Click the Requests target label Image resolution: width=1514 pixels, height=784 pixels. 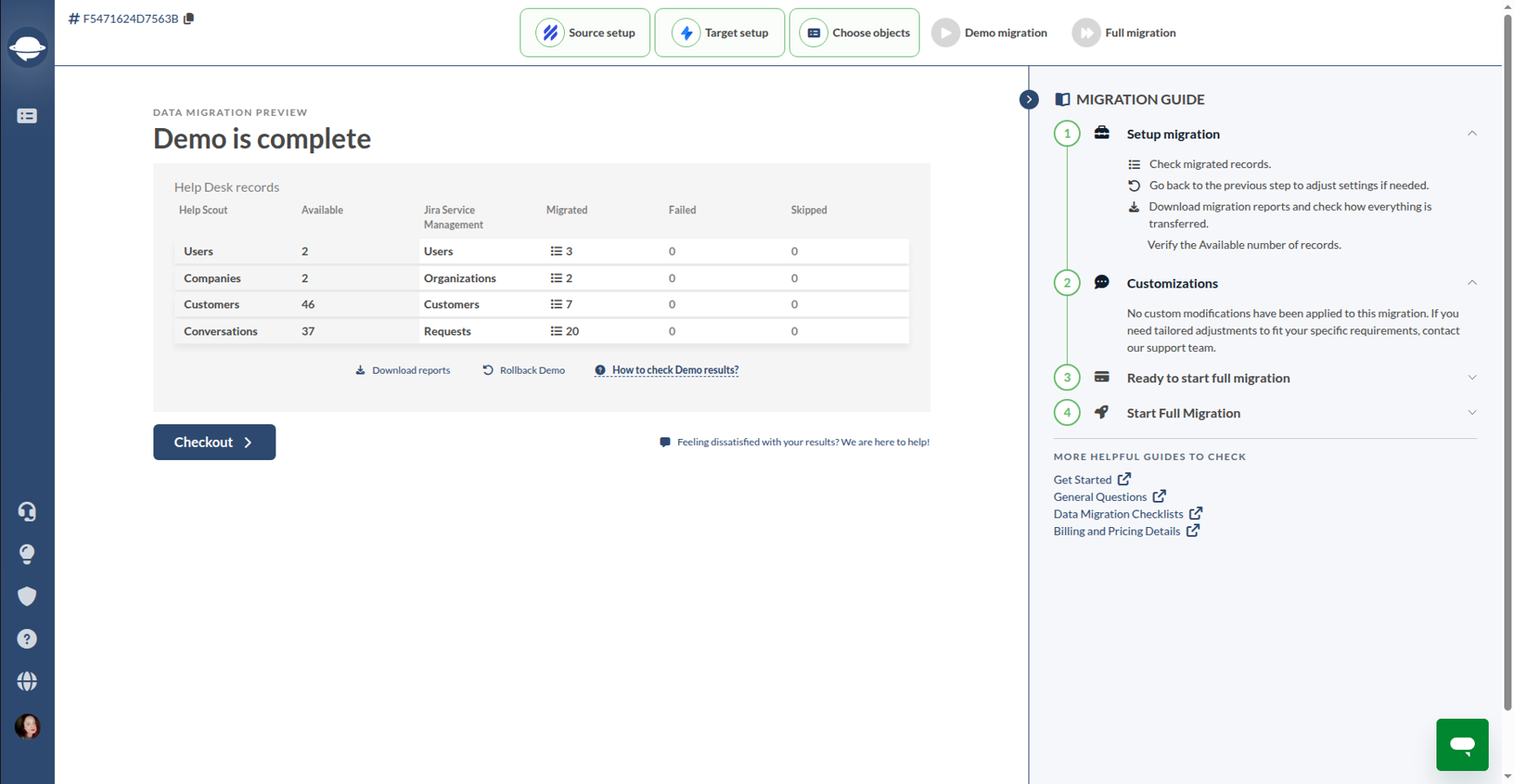tap(447, 331)
